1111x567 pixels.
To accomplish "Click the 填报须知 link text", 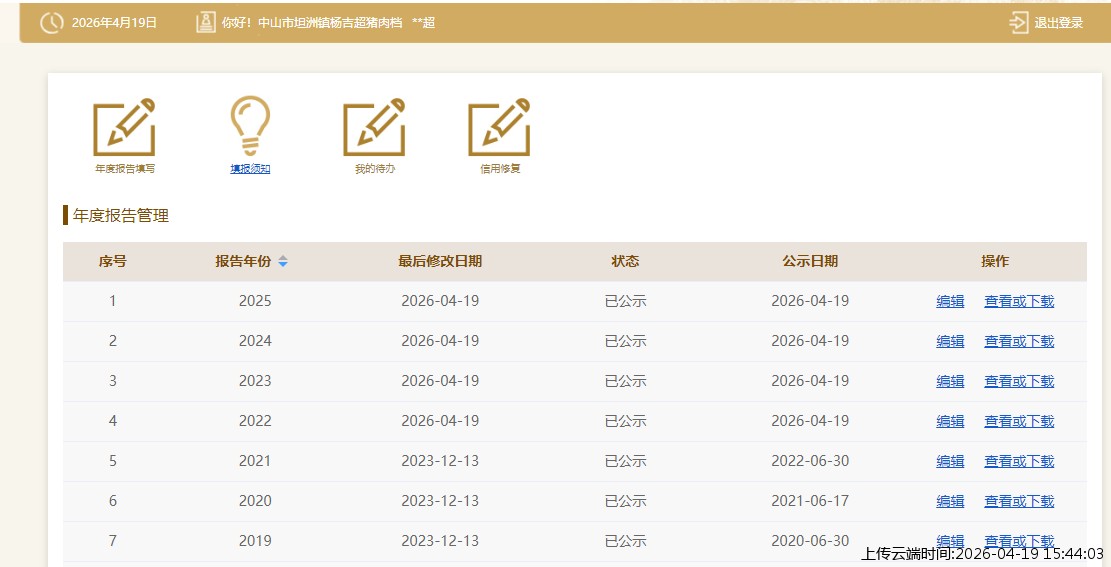I will (x=250, y=169).
